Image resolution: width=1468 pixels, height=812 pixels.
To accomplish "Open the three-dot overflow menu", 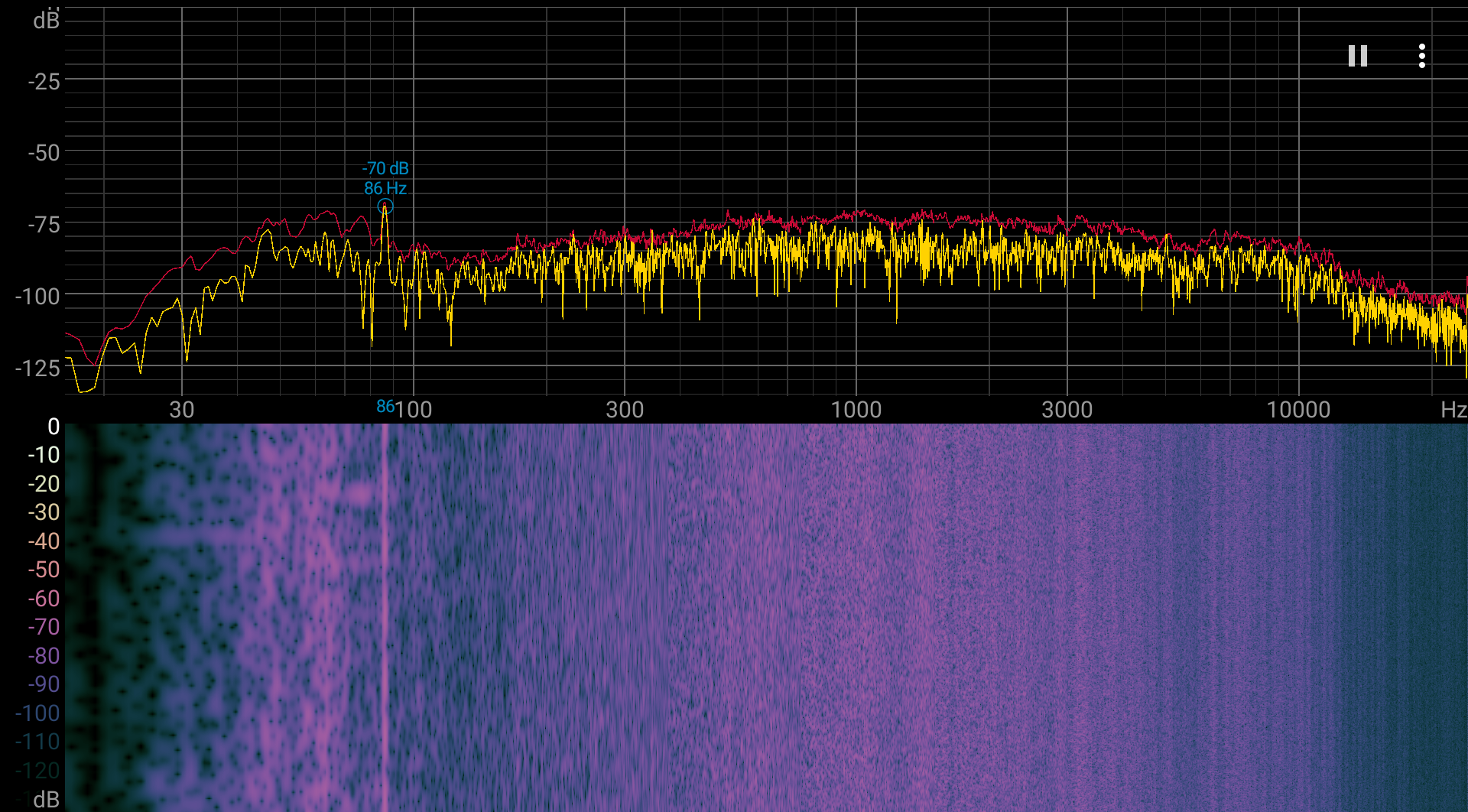I will pyautogui.click(x=1421, y=56).
